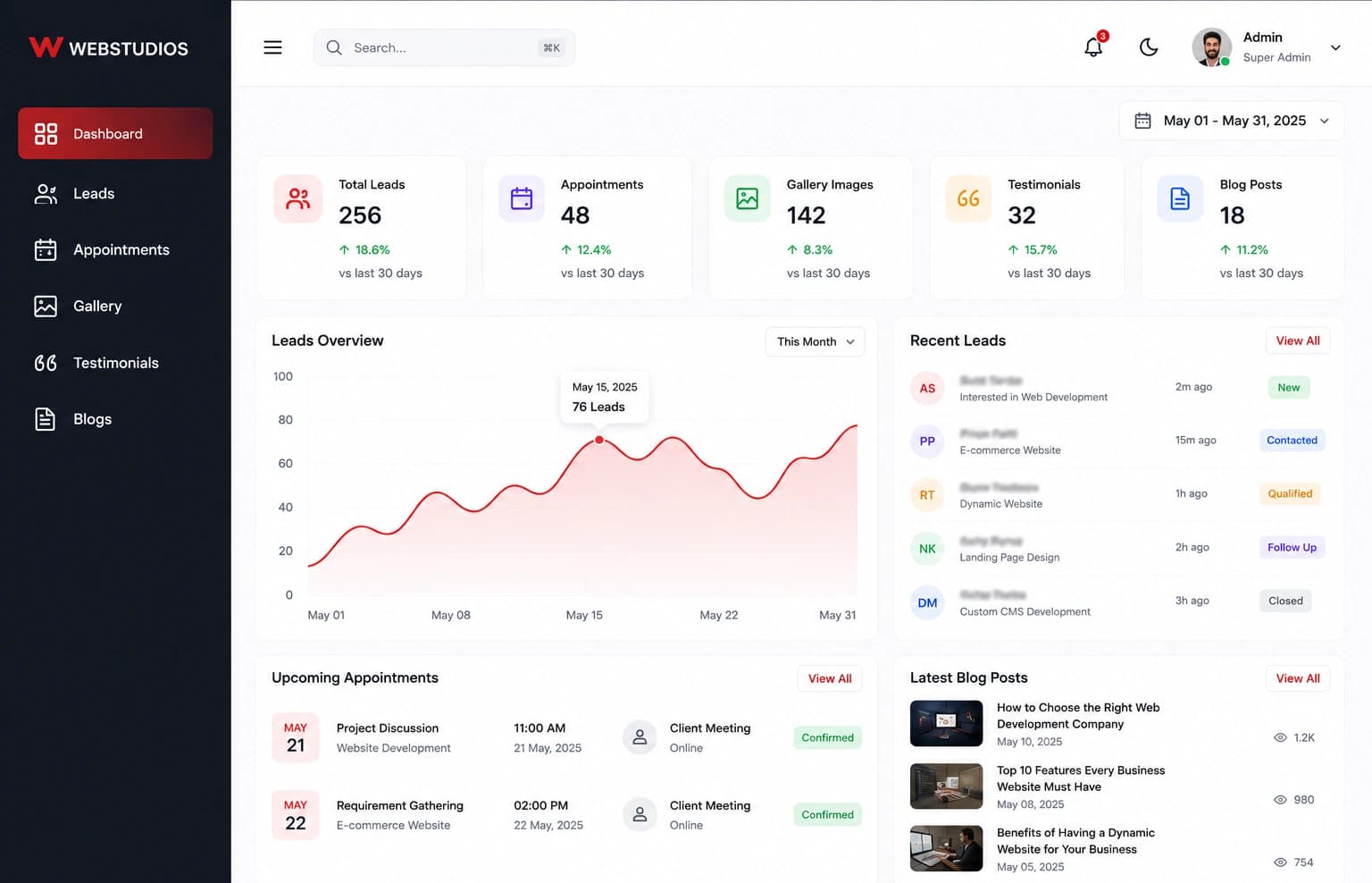Select Dashboard in the sidebar
Image resolution: width=1372 pixels, height=883 pixels.
[x=115, y=133]
